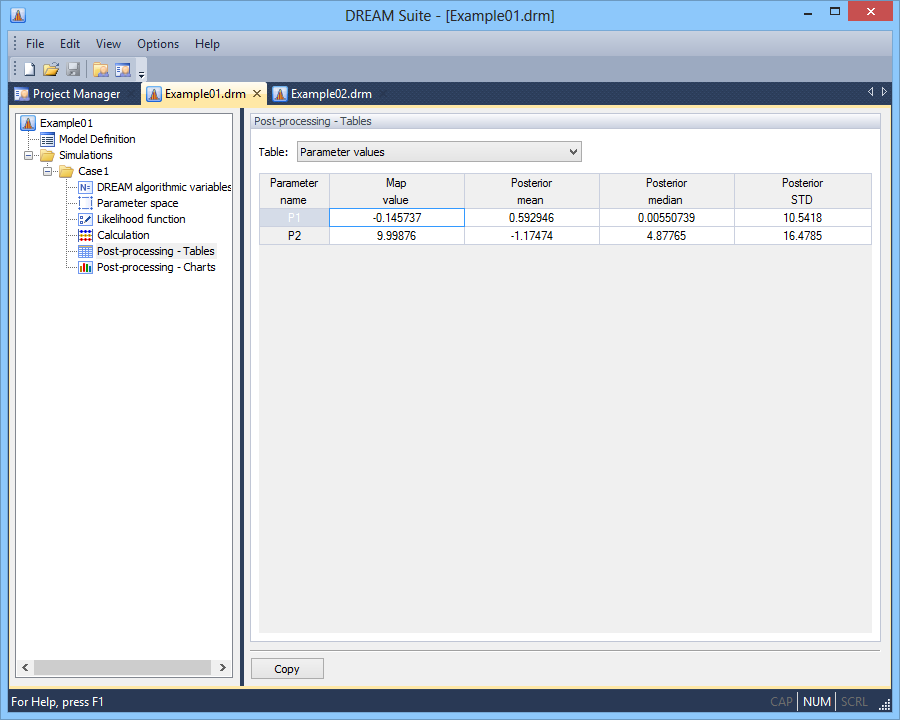Click the tree panel's right scroll arrow

click(x=223, y=667)
